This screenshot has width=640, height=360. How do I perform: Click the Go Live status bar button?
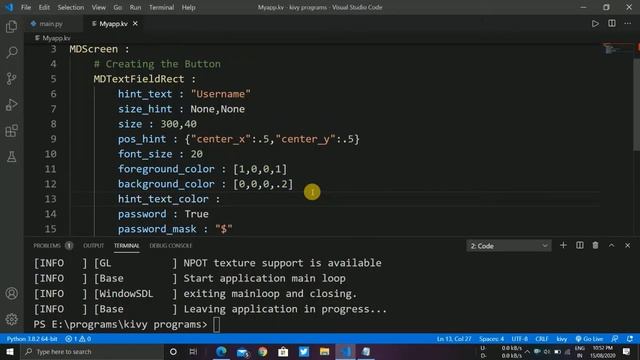pyautogui.click(x=589, y=339)
